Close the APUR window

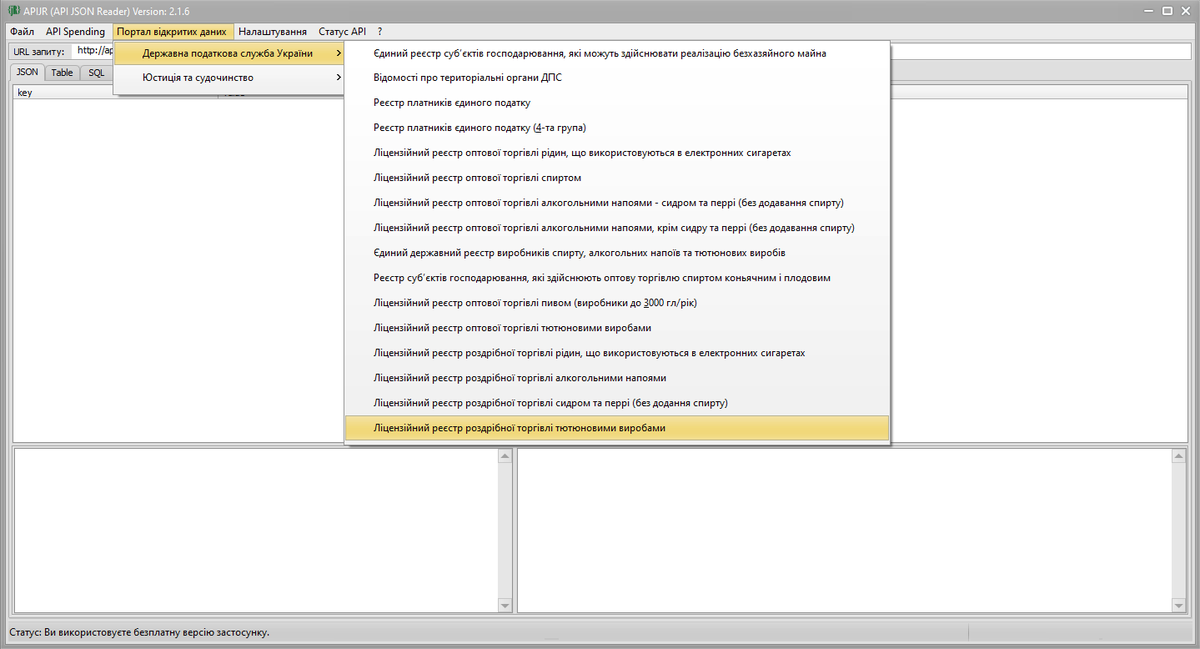coord(1187,10)
